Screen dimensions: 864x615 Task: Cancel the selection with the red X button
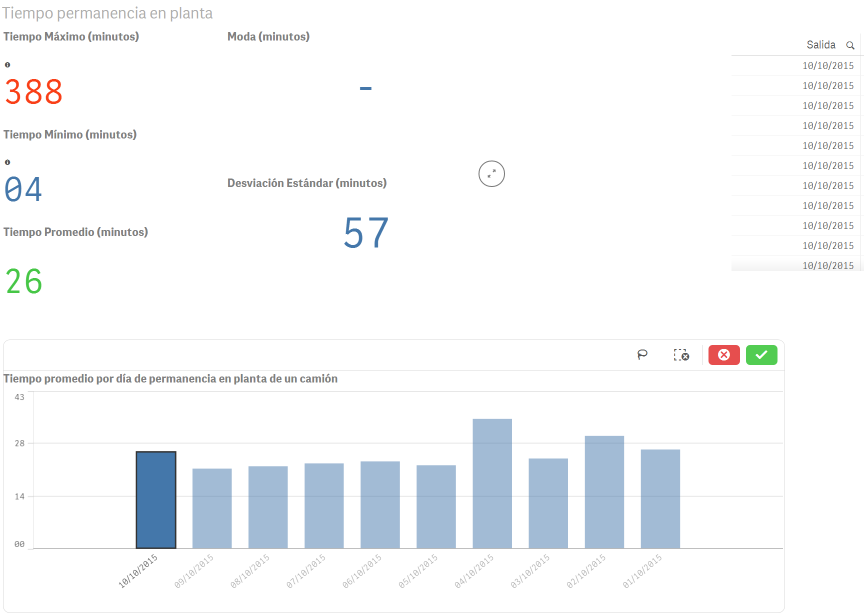pyautogui.click(x=724, y=355)
